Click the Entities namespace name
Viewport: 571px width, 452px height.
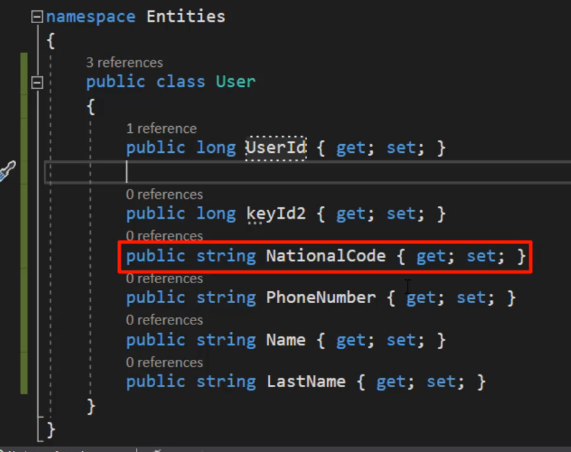[x=186, y=16]
